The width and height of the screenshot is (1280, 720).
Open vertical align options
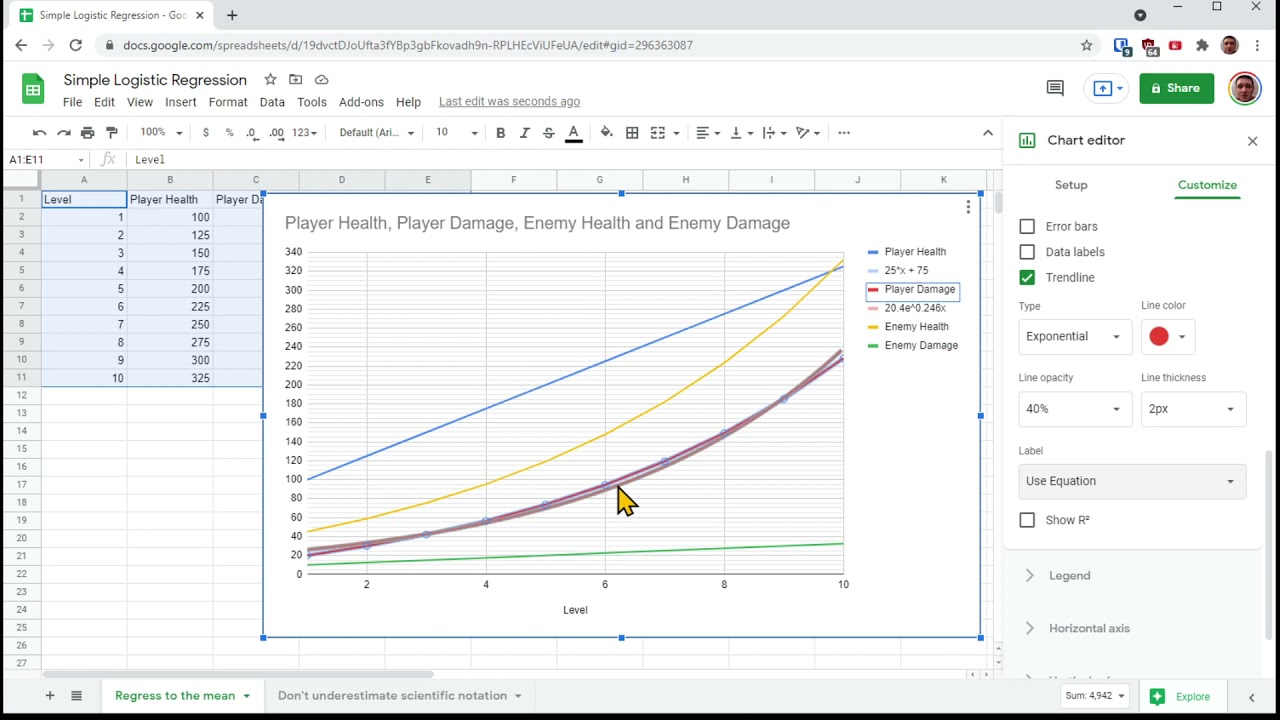tap(741, 132)
